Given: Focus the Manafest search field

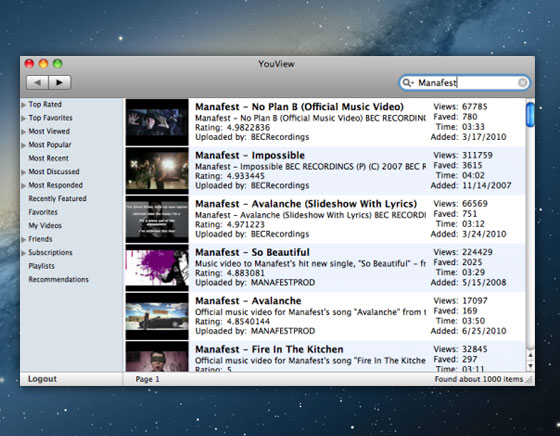Looking at the screenshot, I should point(464,83).
